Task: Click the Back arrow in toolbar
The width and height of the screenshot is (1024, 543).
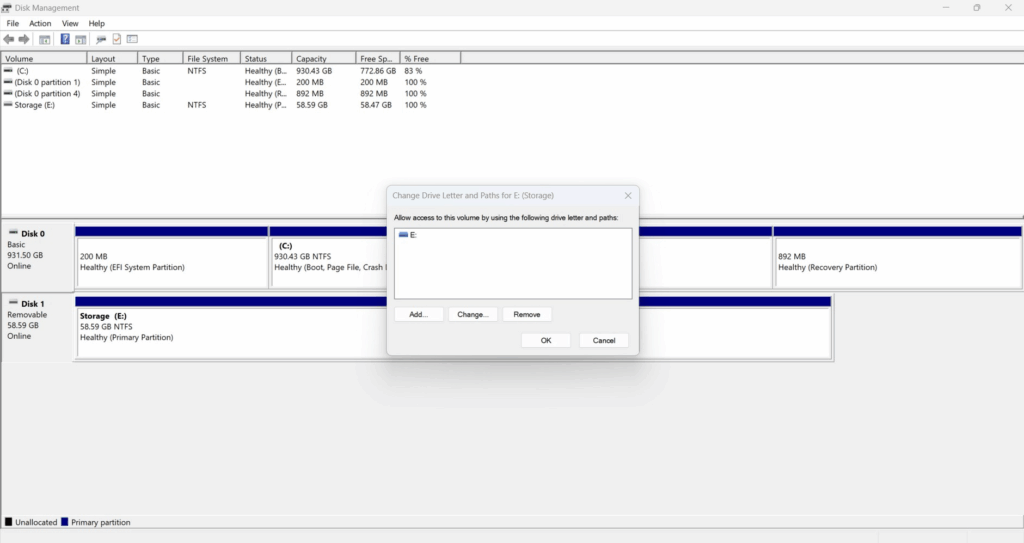Action: pos(8,39)
